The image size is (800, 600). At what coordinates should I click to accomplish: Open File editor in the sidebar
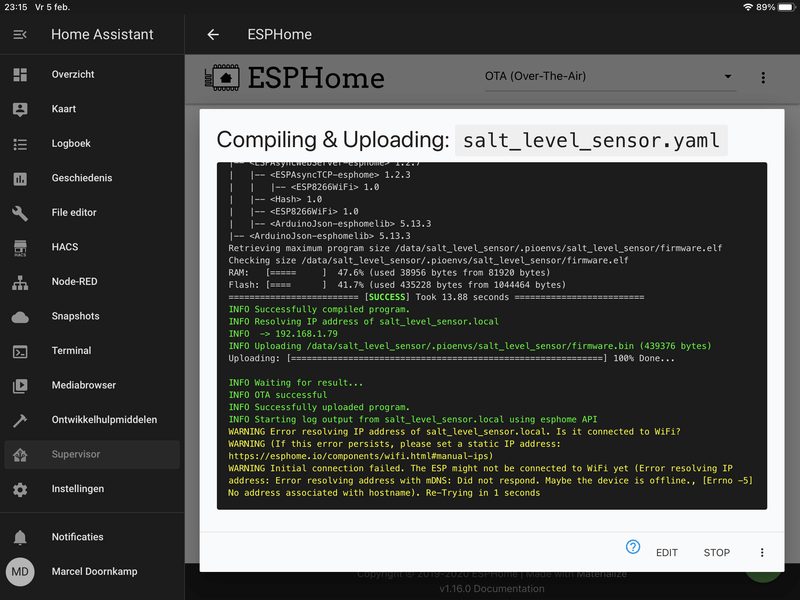point(92,213)
